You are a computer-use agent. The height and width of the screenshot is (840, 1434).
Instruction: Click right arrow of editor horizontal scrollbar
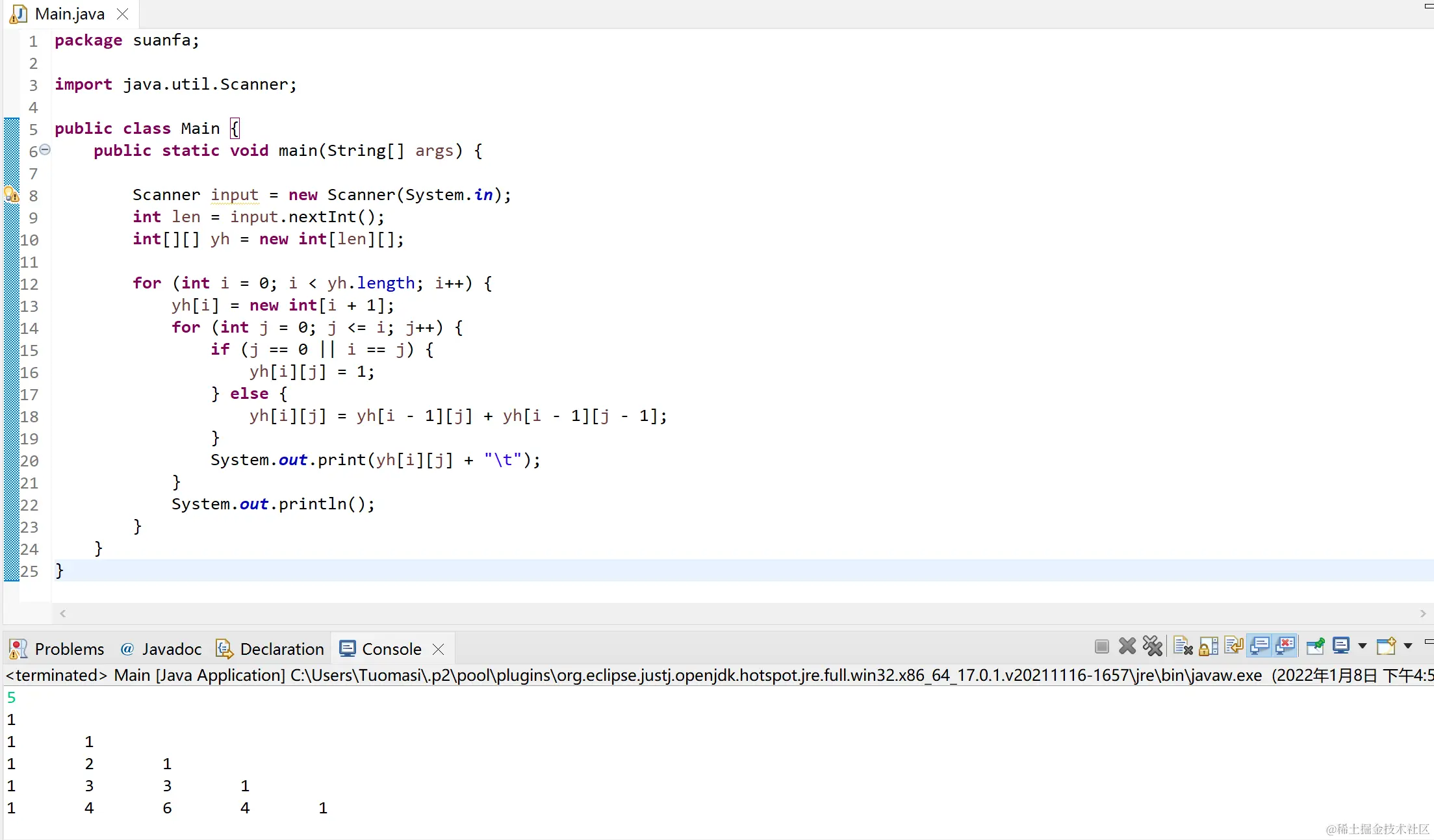(x=1423, y=613)
